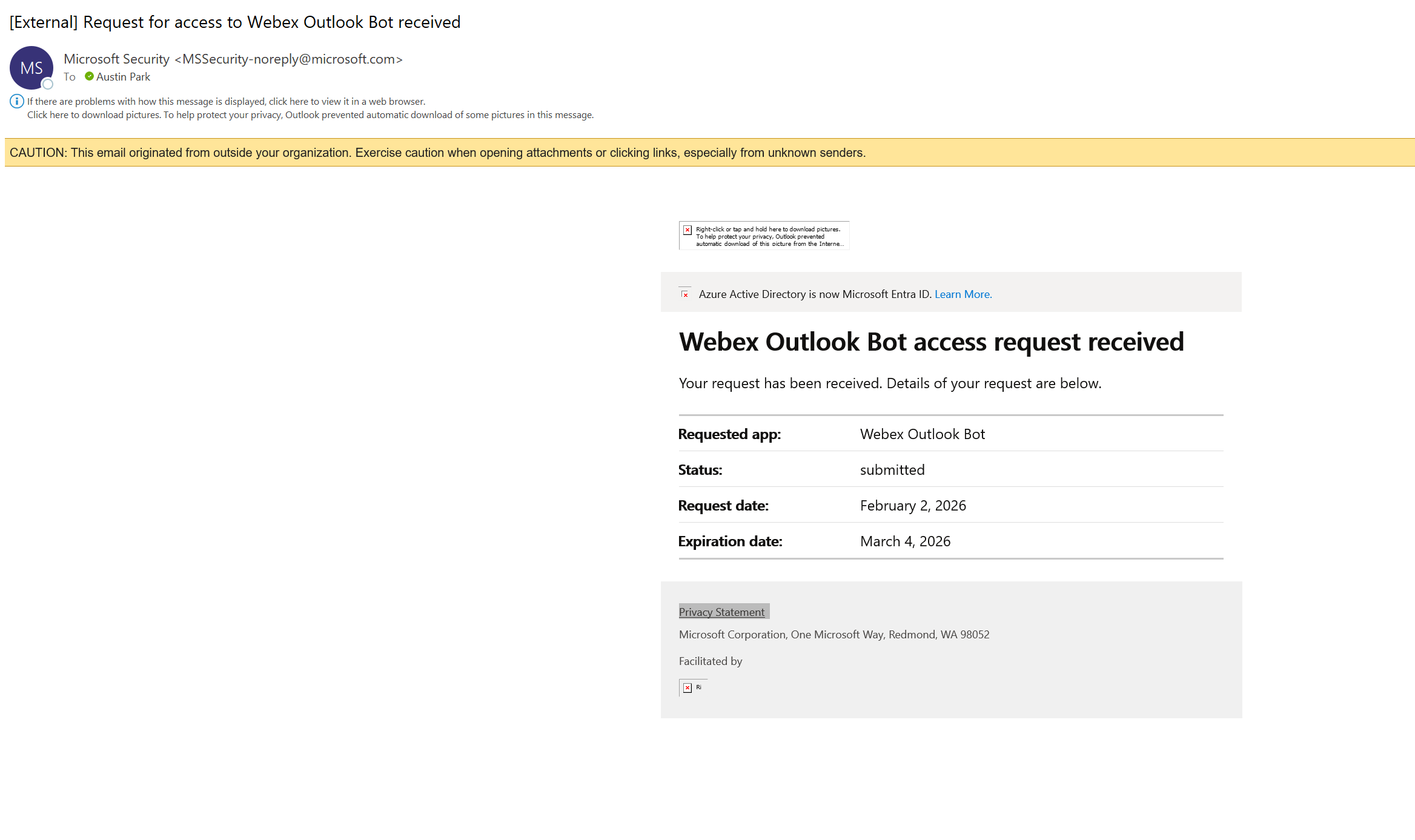Click the Requested app value Webex Outlook Bot
This screenshot has width=1415, height=840.
coord(923,434)
